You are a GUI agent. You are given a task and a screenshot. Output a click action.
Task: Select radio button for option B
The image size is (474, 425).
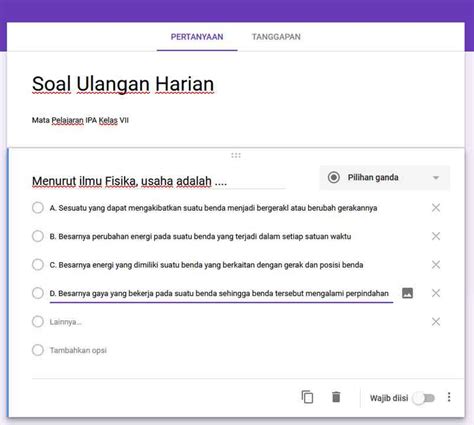click(x=38, y=236)
